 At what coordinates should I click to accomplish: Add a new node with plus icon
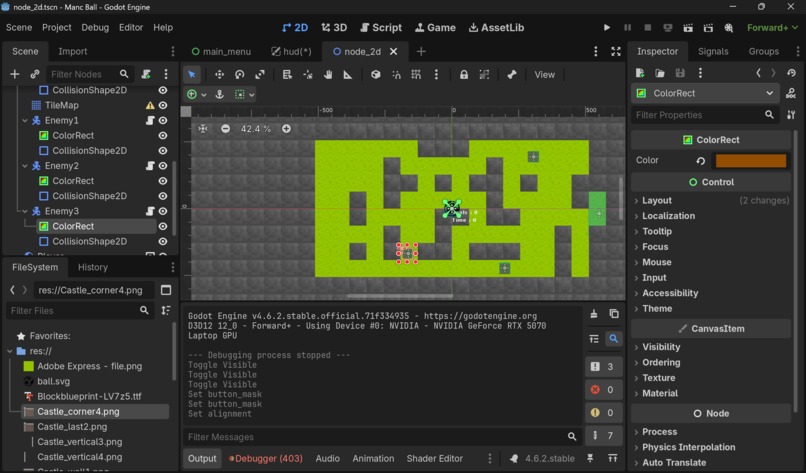click(14, 74)
